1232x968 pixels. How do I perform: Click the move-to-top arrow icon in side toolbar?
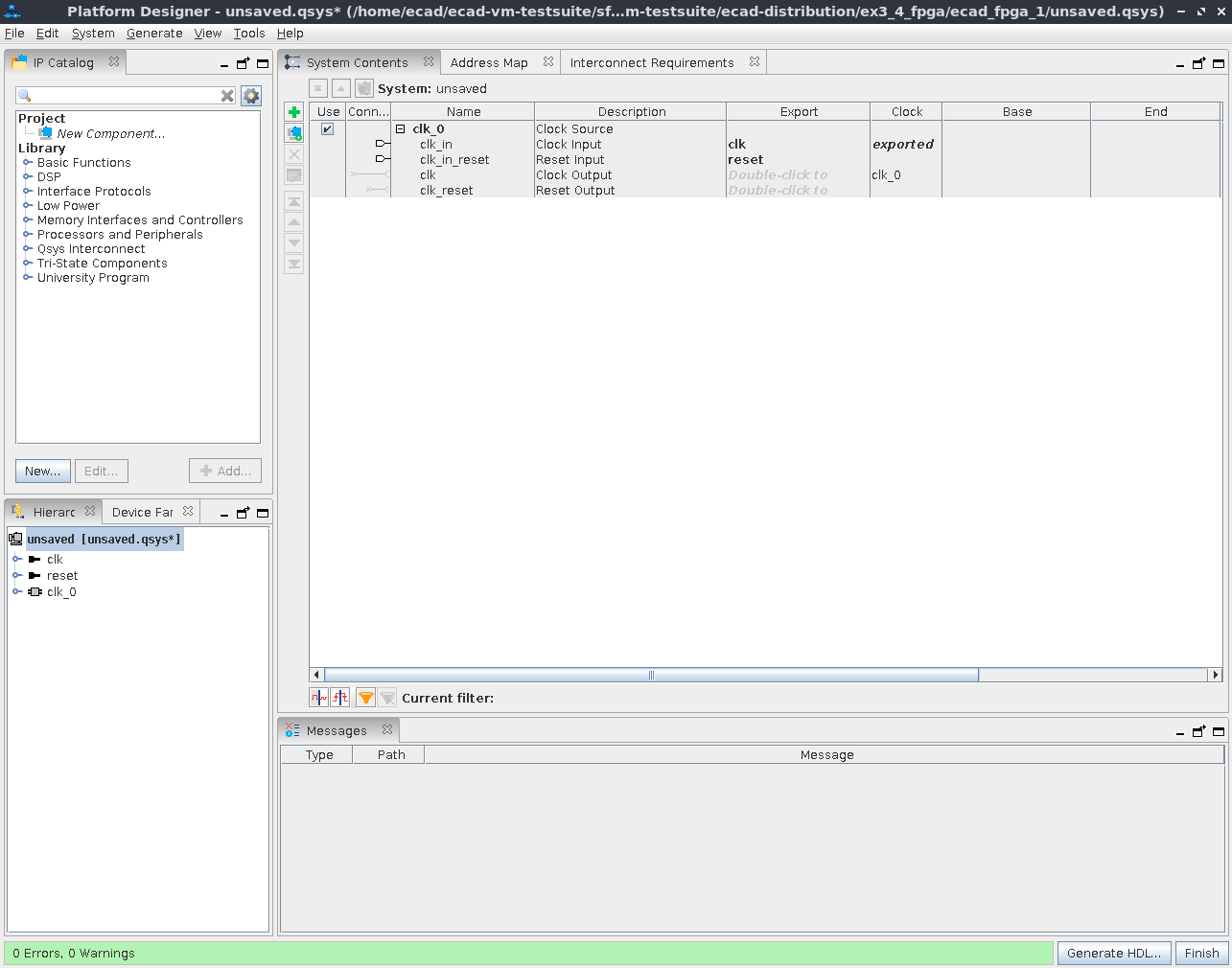[294, 201]
